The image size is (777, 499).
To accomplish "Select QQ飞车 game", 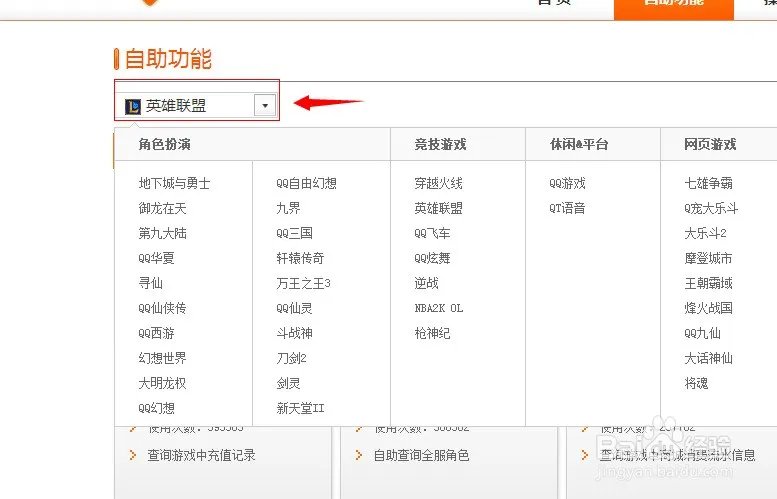I will tap(433, 233).
